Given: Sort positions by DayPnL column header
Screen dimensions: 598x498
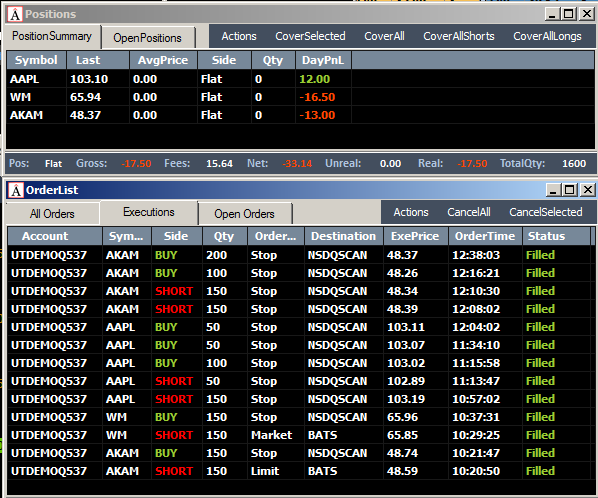Looking at the screenshot, I should pyautogui.click(x=323, y=60).
